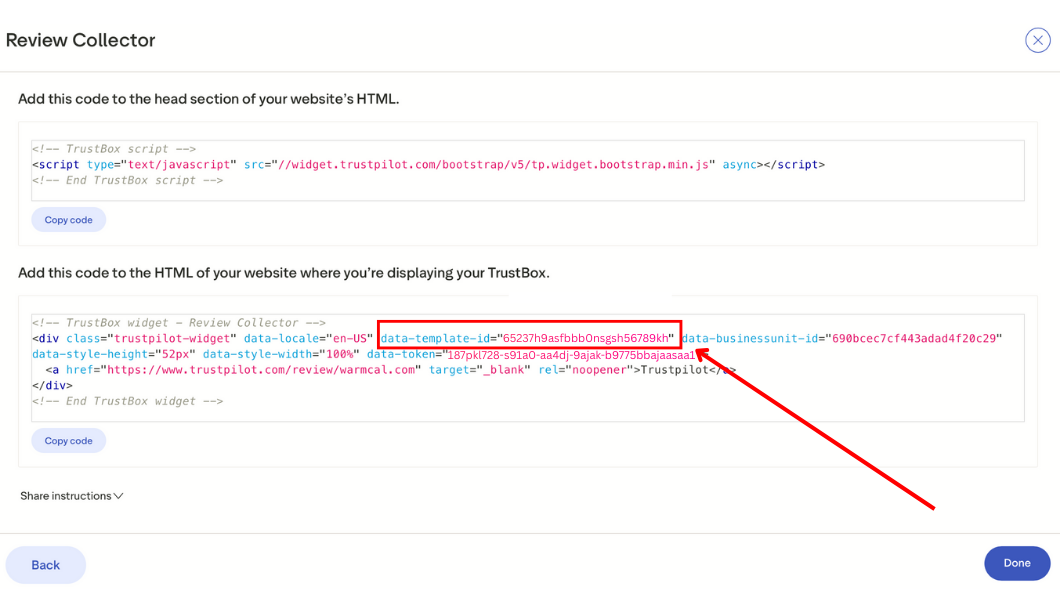Click the TrustBox script code box

527,170
